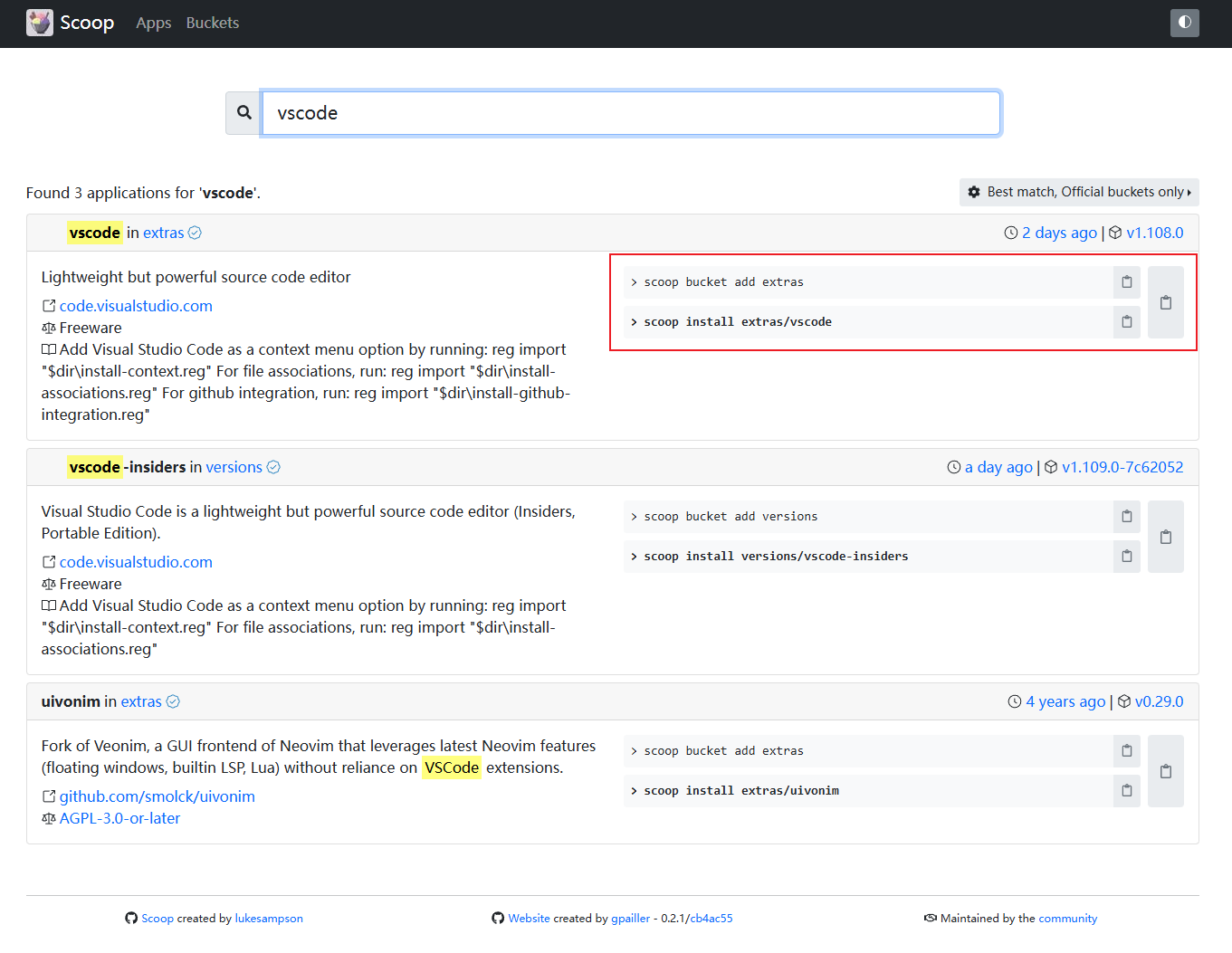Toggle the dark/light theme switch
The height and width of the screenshot is (953, 1232).
pos(1184,23)
